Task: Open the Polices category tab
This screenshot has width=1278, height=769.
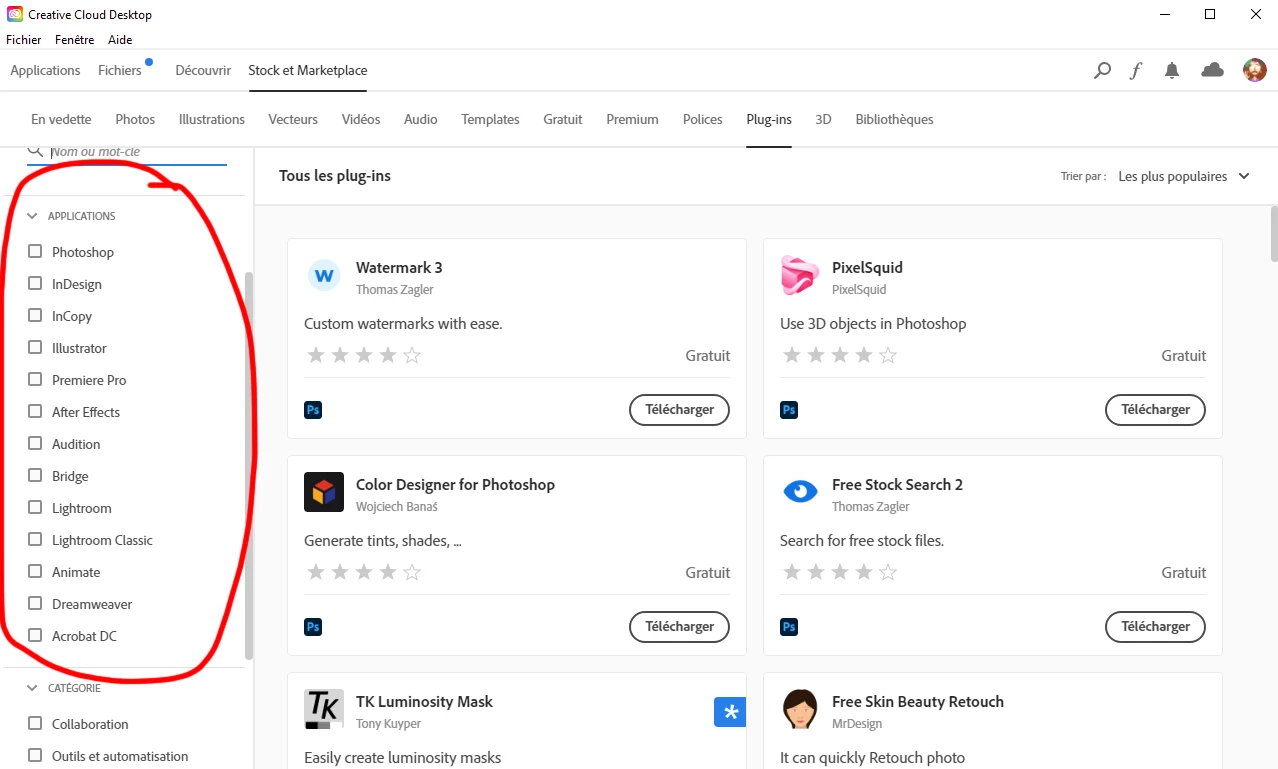Action: [x=703, y=119]
